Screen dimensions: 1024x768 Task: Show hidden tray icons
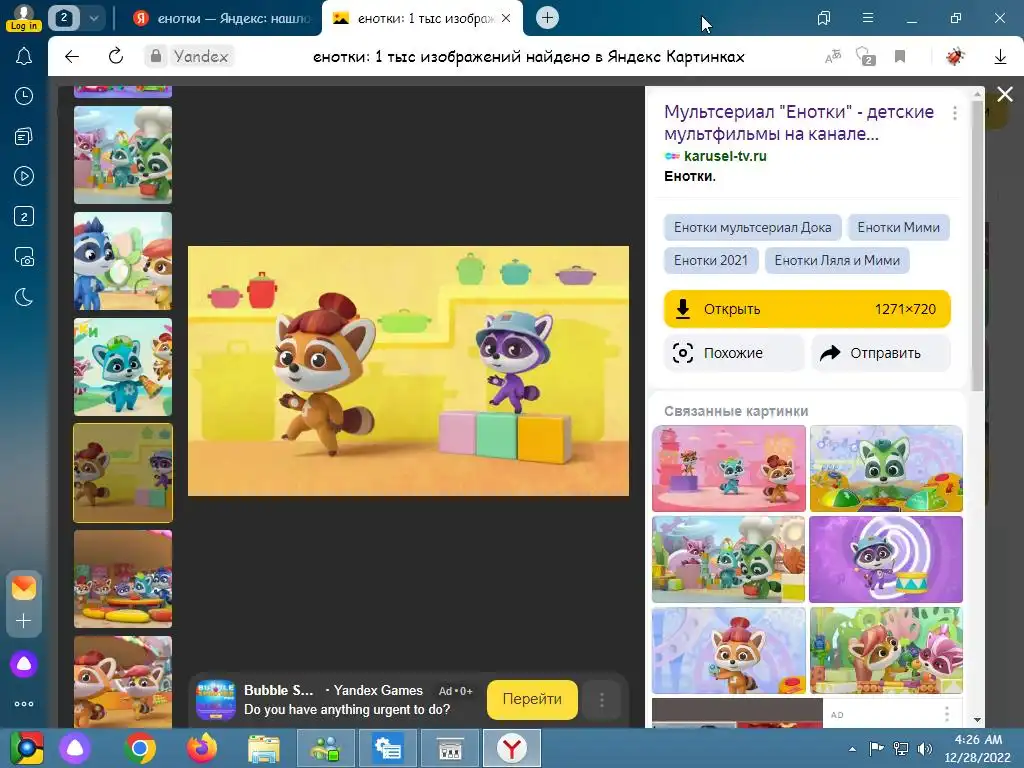click(852, 748)
